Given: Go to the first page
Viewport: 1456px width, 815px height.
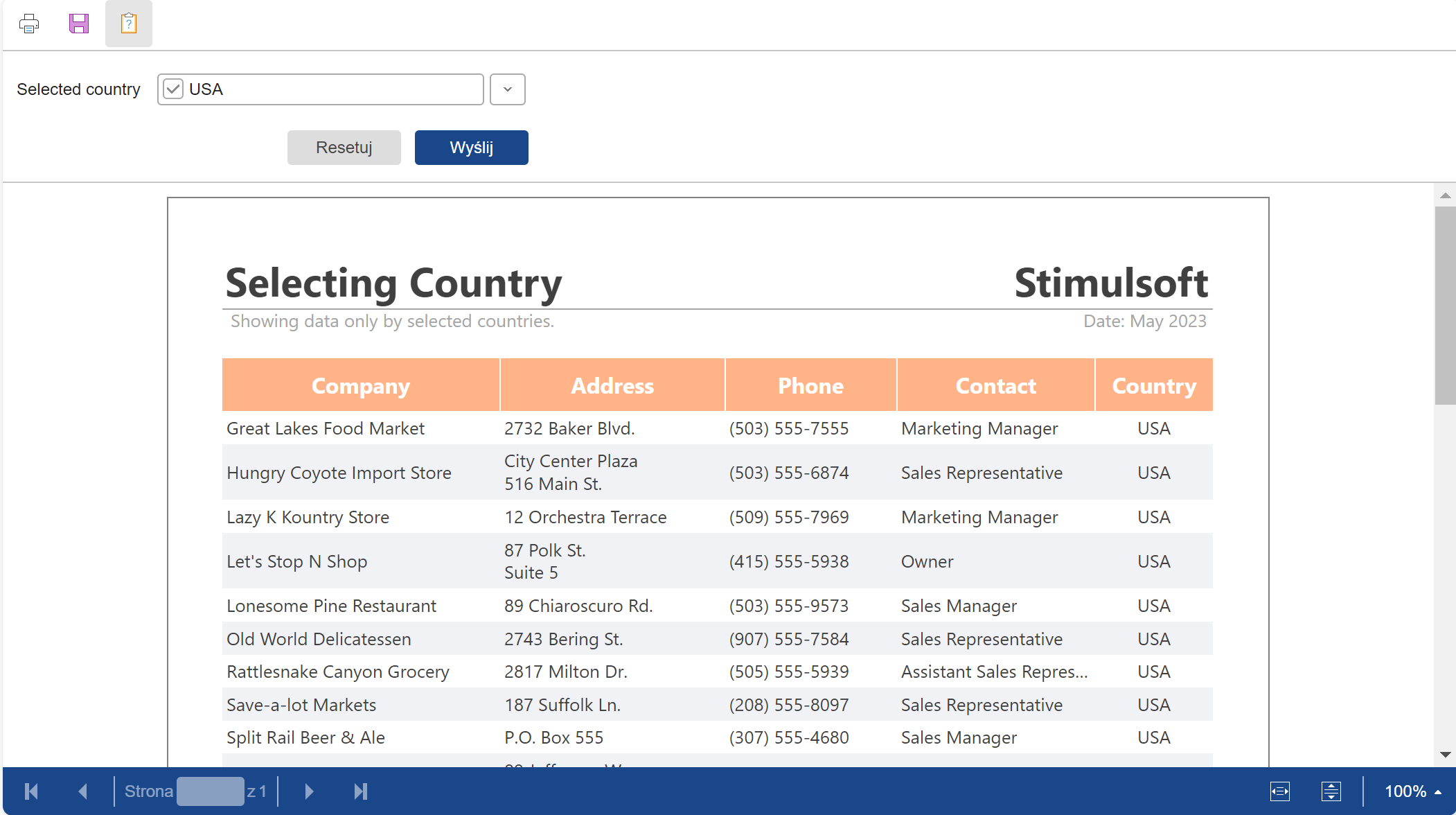Looking at the screenshot, I should (x=31, y=791).
